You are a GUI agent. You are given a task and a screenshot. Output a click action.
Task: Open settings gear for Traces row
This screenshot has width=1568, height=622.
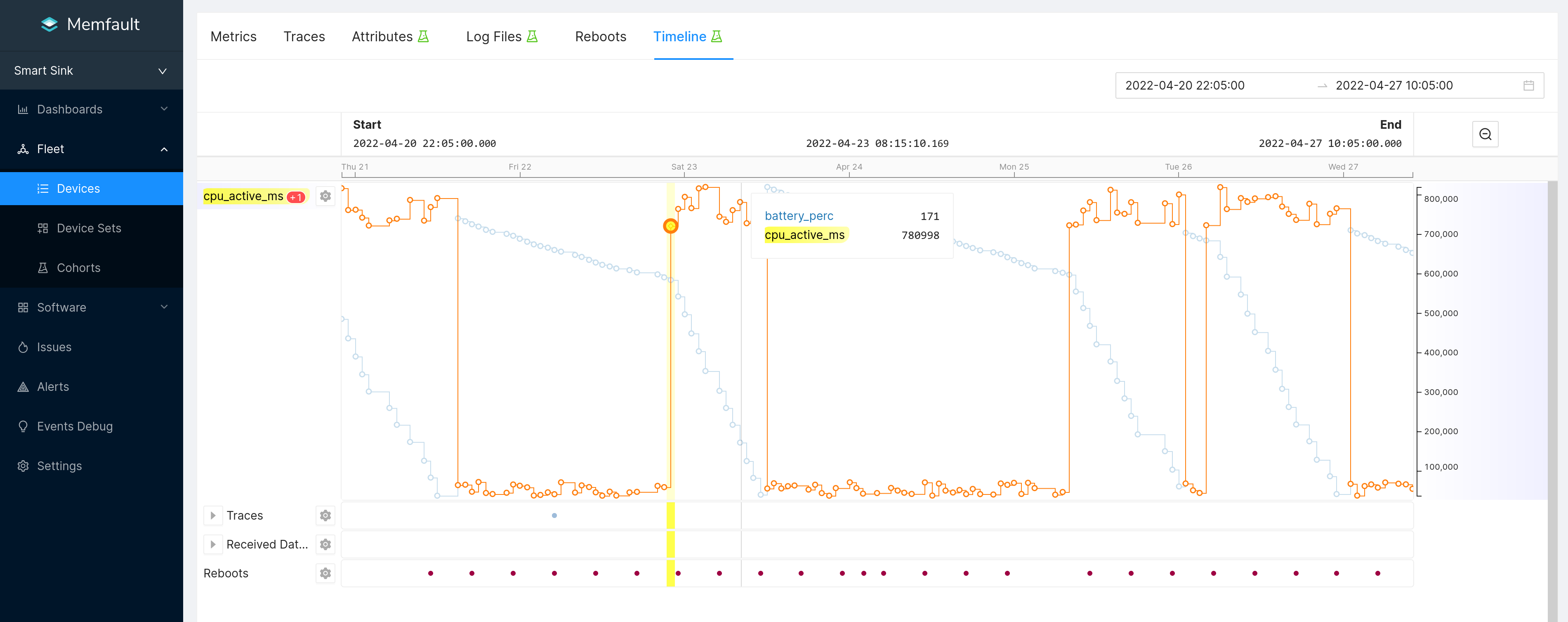pos(325,516)
